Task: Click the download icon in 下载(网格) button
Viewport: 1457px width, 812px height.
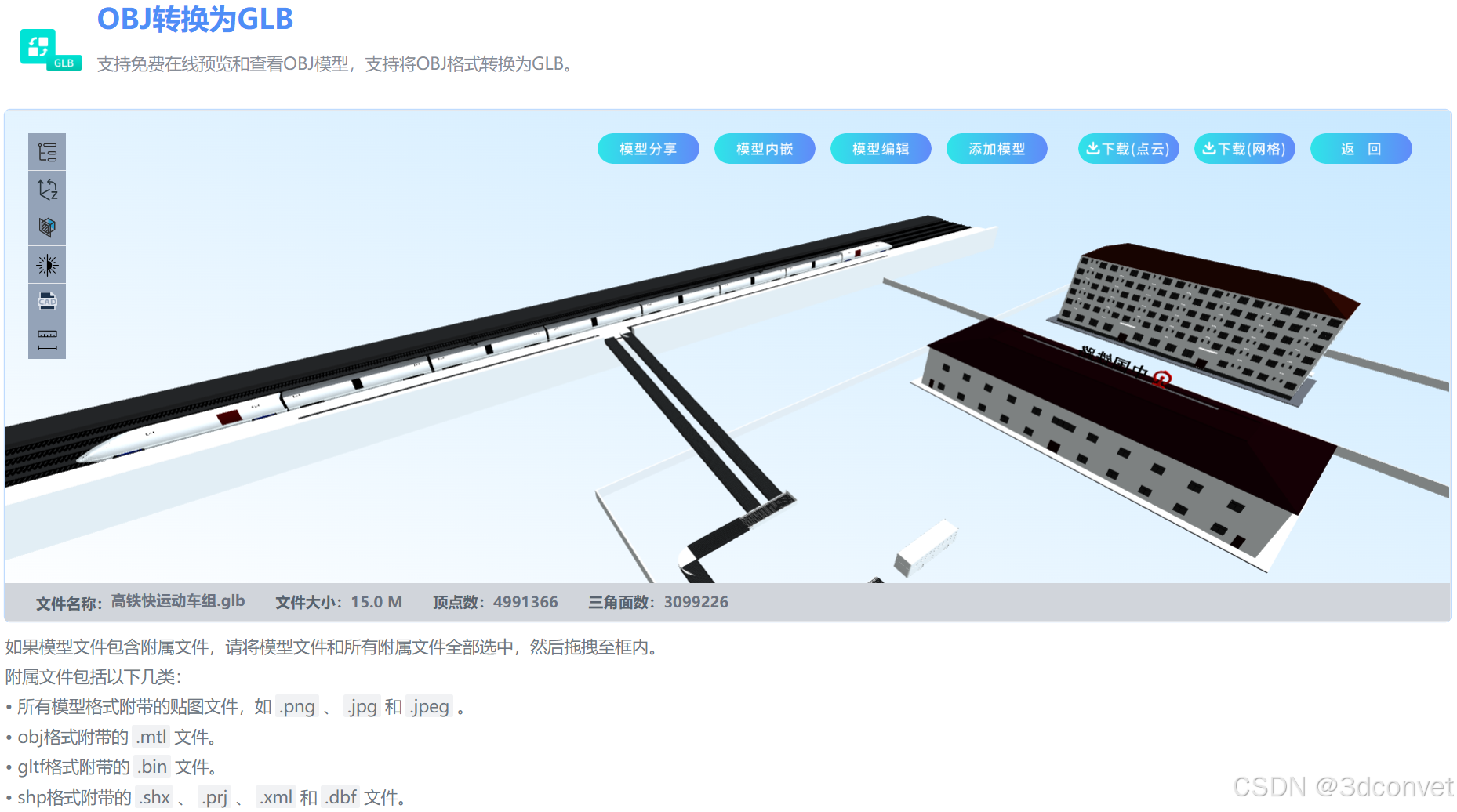Action: (1211, 149)
